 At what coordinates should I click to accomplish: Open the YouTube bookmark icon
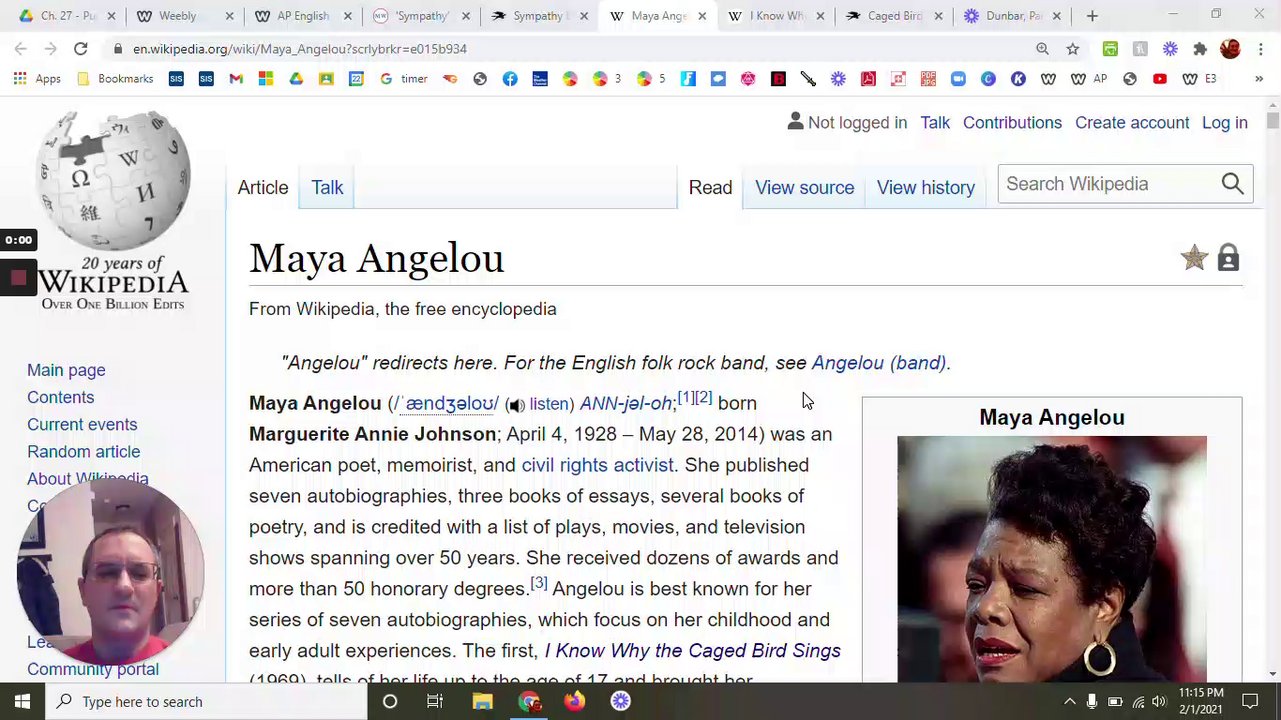(x=1160, y=79)
